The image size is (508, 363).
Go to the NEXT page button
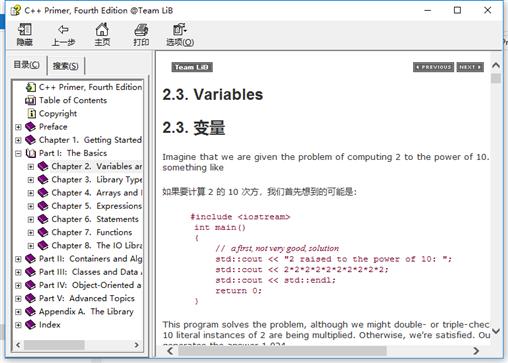click(x=470, y=67)
